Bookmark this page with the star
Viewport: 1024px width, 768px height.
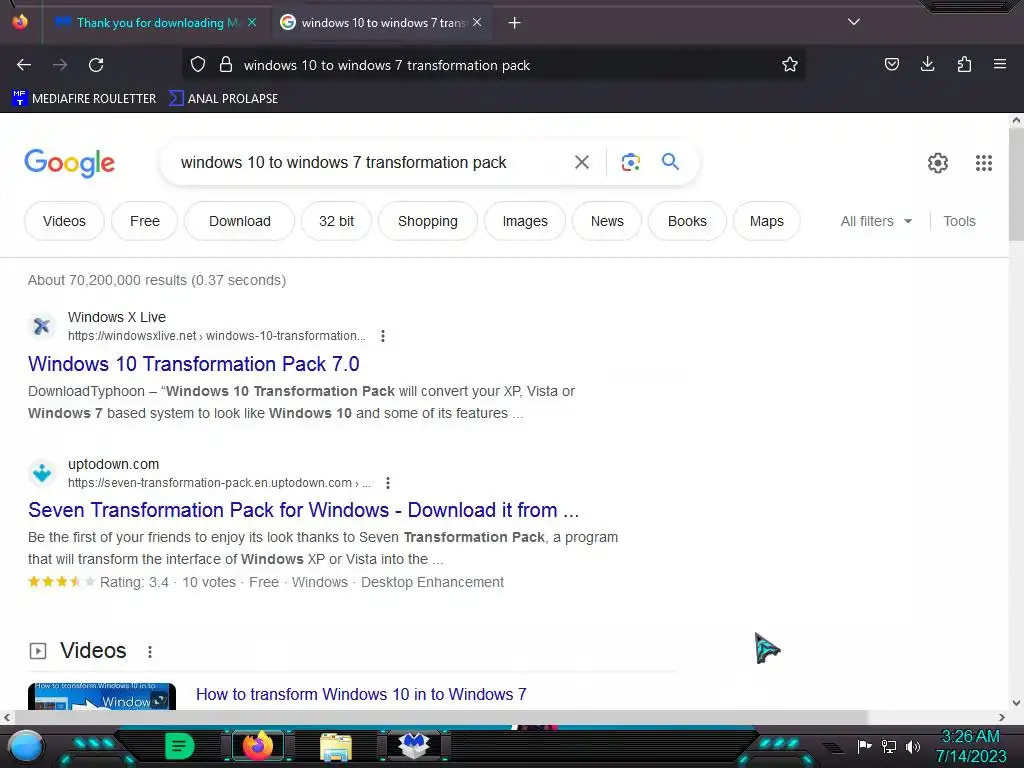pyautogui.click(x=790, y=65)
